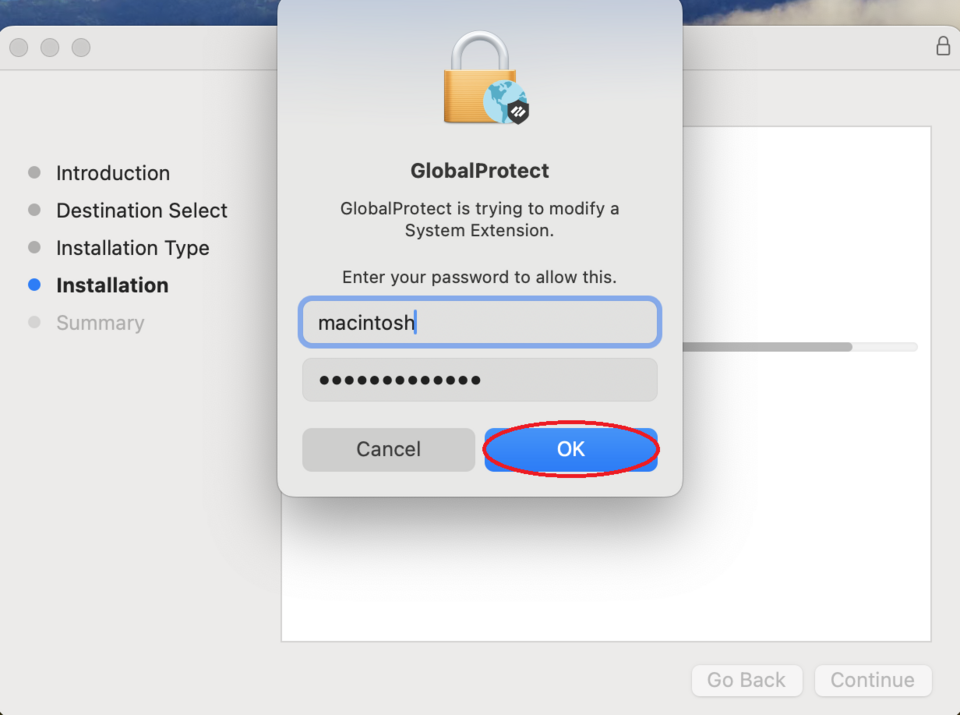
Task: Click the lock icon in the installer title bar
Action: pos(943,47)
